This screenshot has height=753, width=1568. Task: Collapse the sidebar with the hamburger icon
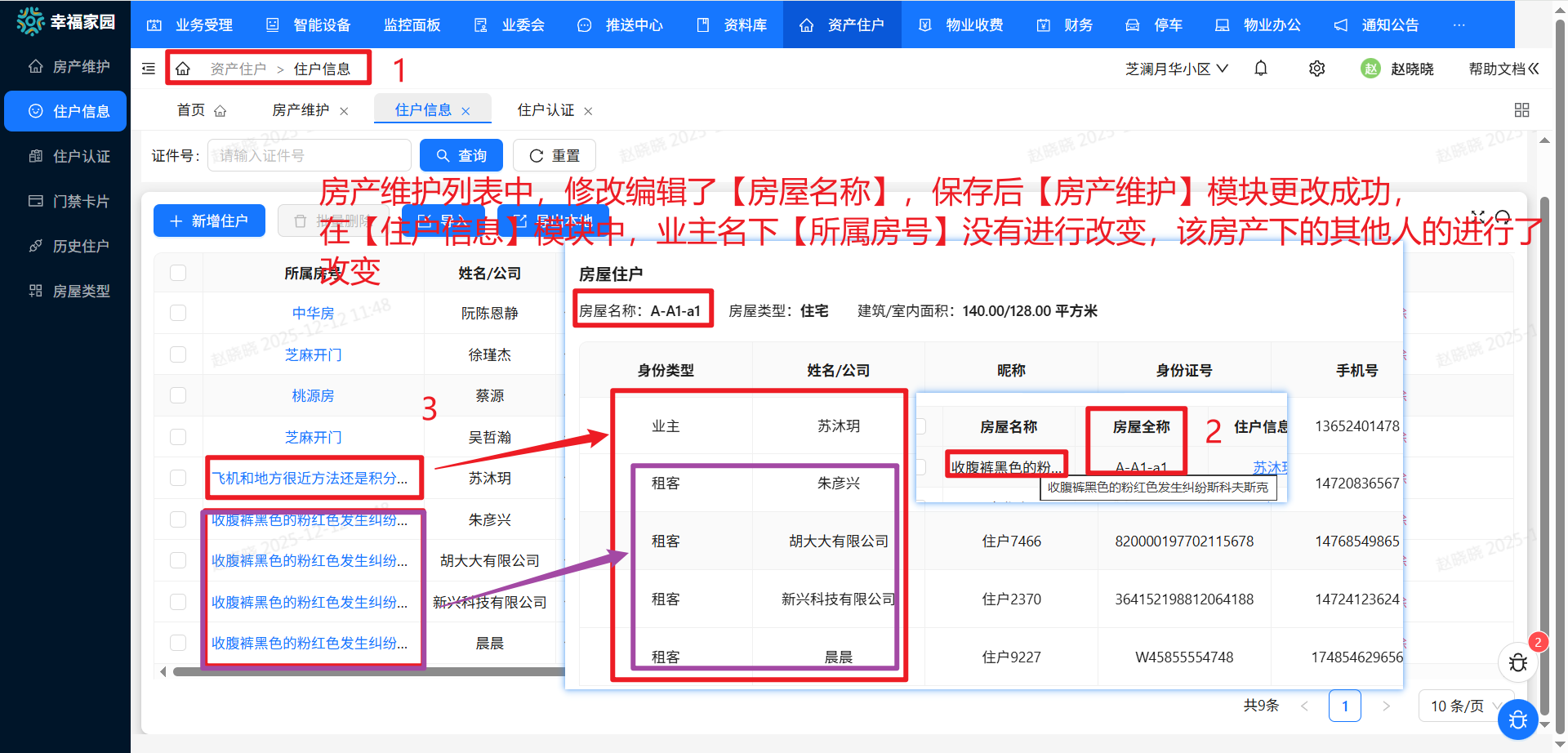(x=149, y=69)
